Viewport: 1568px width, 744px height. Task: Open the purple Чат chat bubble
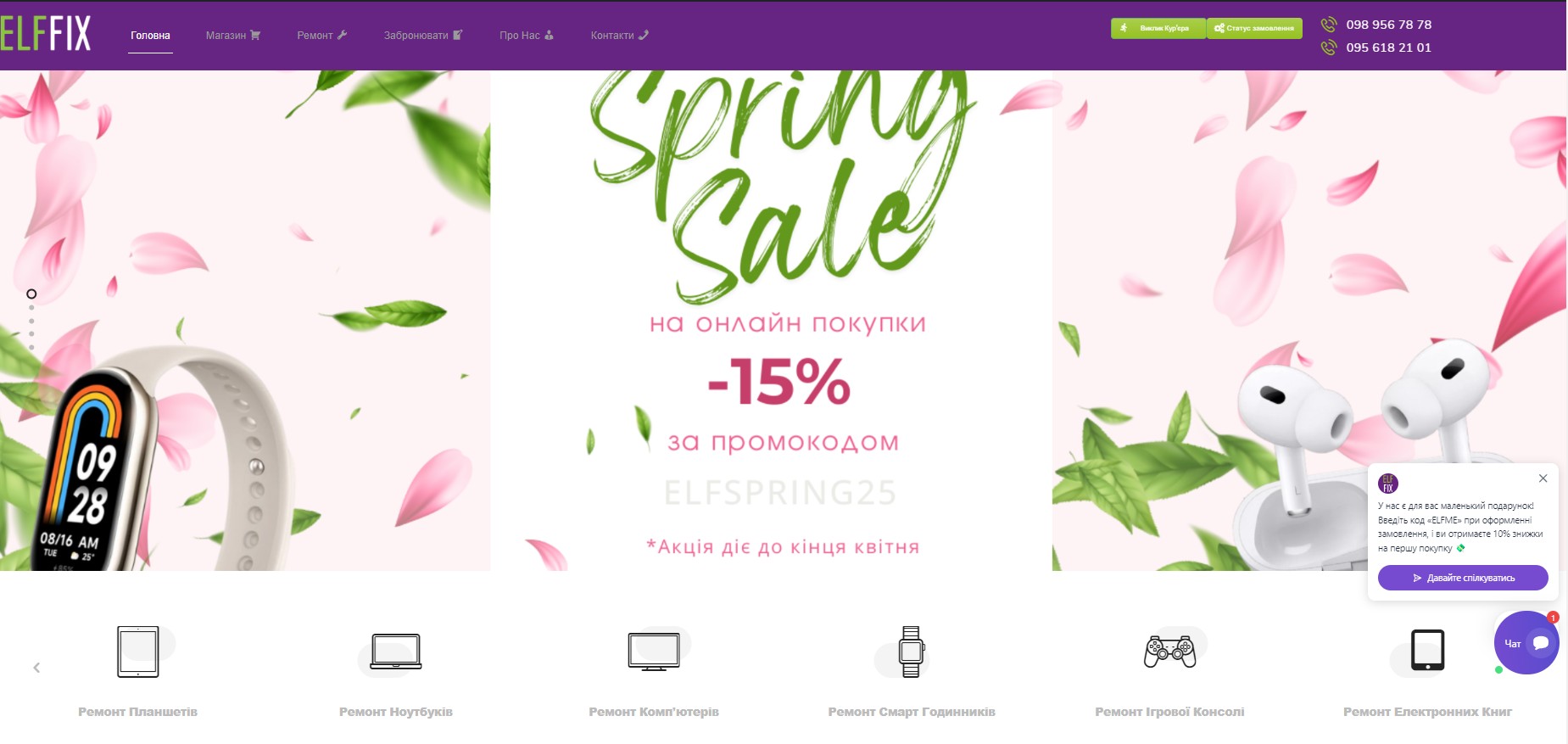point(1526,643)
